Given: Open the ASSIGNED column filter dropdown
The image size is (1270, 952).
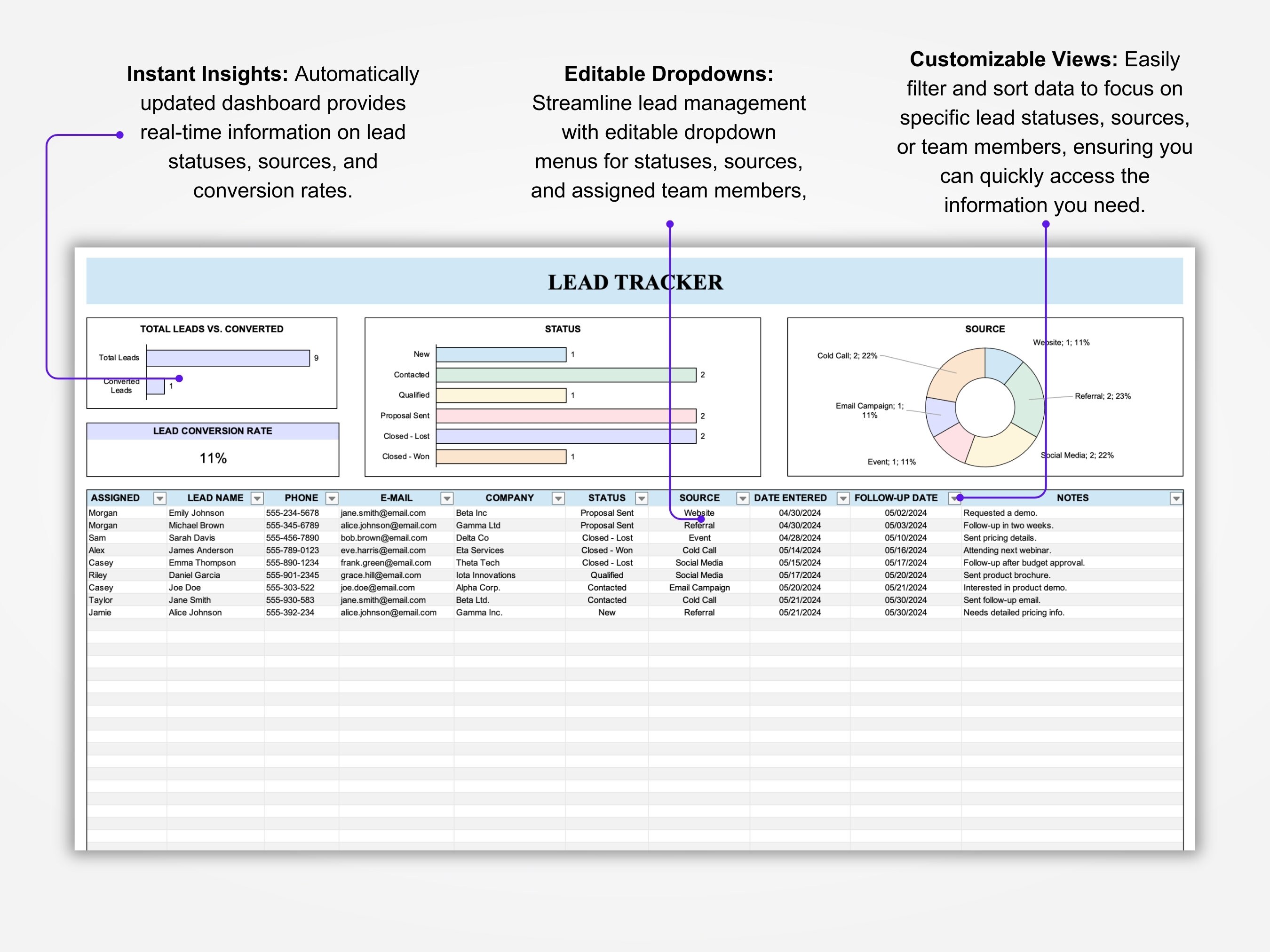Looking at the screenshot, I should pyautogui.click(x=160, y=498).
